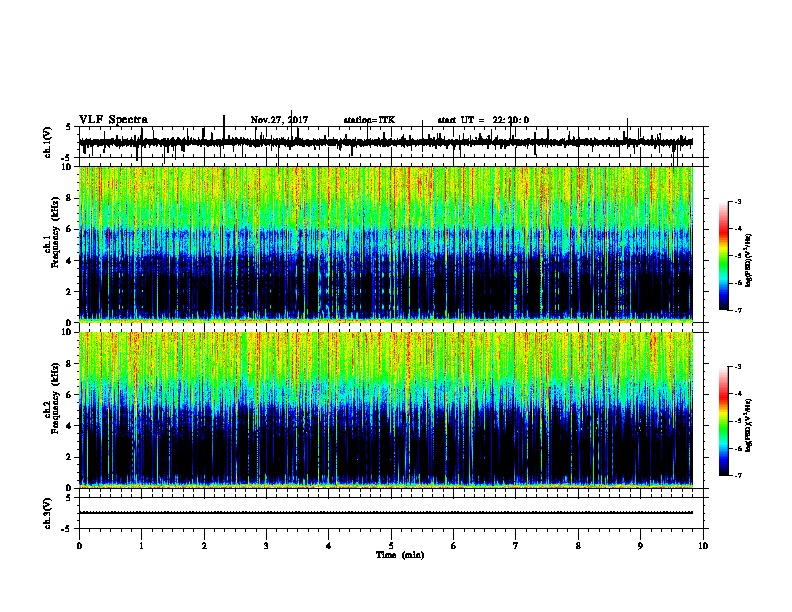The height and width of the screenshot is (612, 792).
Task: Click the "station=ITK" label
Action: click(369, 120)
